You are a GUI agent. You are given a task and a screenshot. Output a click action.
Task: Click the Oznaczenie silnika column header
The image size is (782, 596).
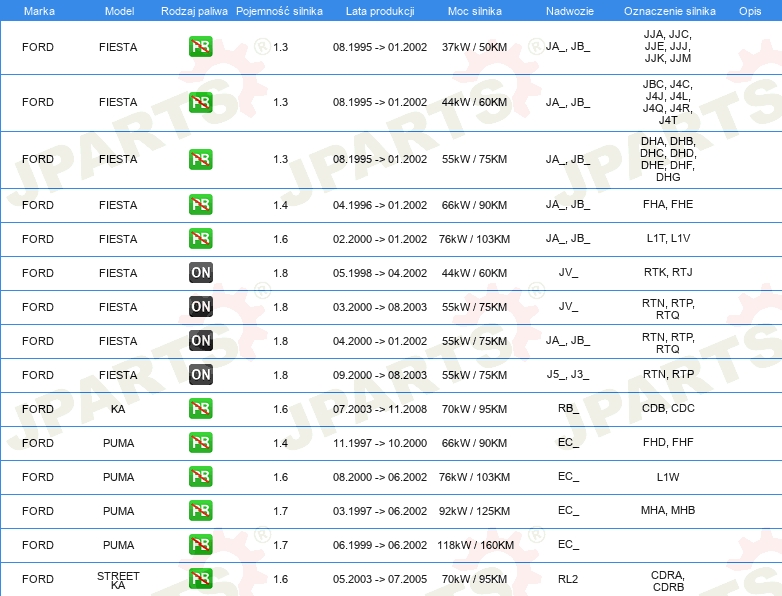tap(670, 11)
